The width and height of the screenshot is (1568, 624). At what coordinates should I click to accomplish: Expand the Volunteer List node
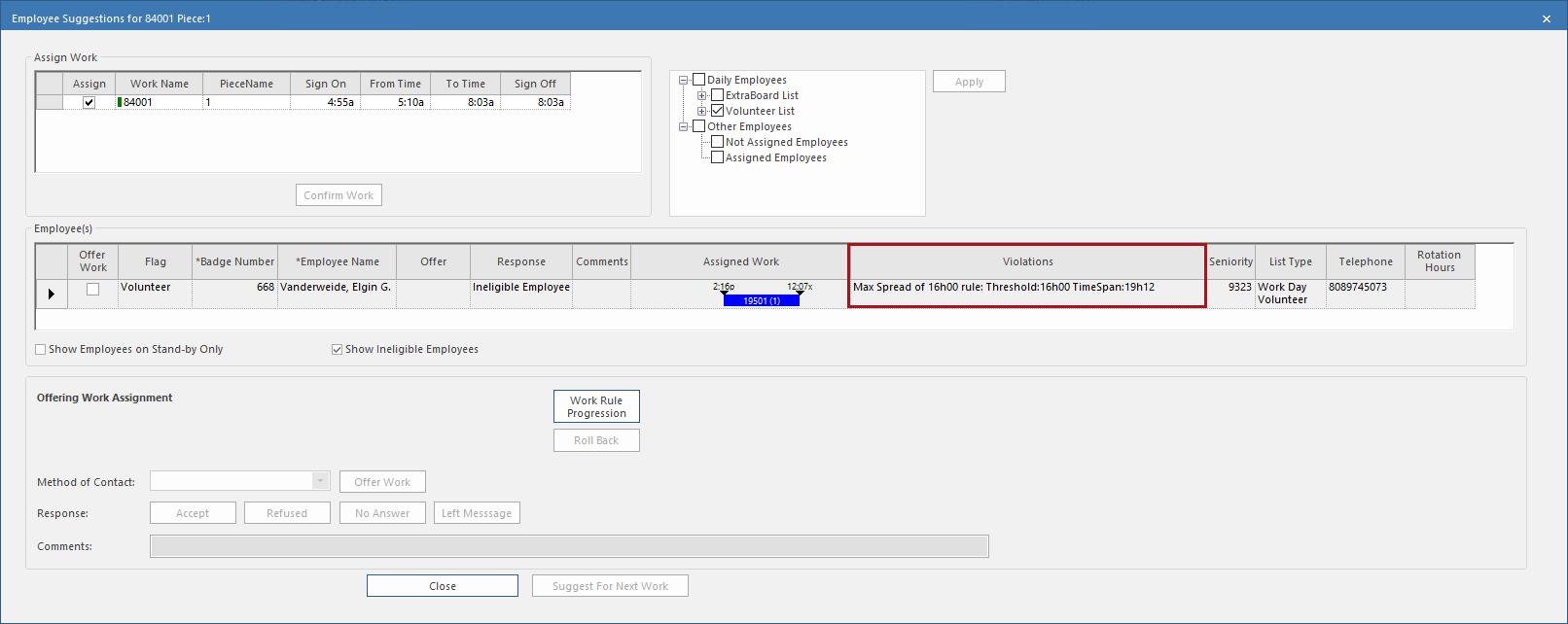pos(701,111)
